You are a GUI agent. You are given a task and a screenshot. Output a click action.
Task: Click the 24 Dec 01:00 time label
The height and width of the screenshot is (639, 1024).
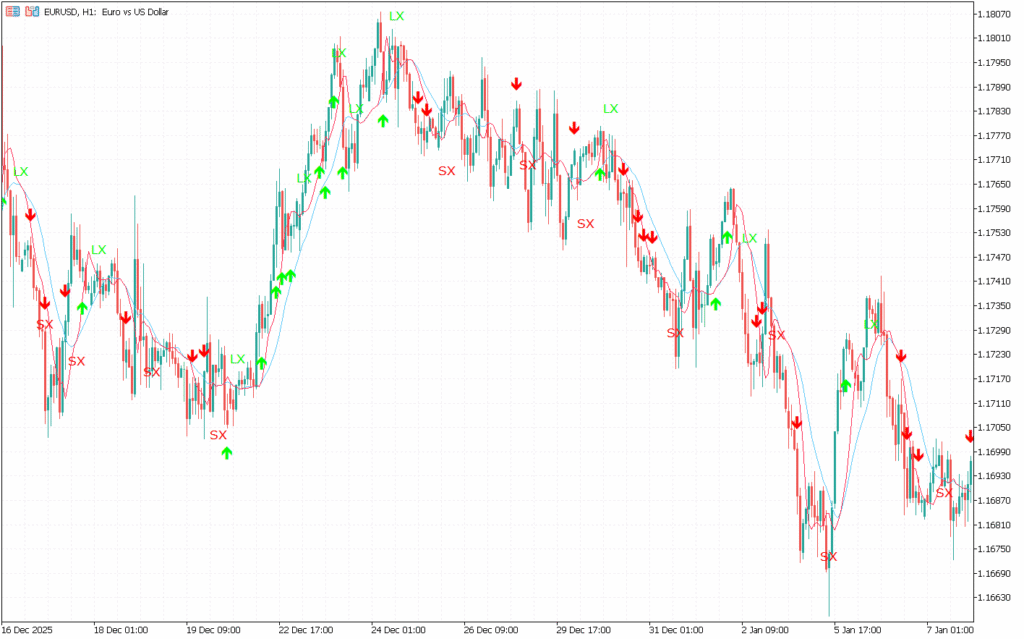tap(398, 630)
